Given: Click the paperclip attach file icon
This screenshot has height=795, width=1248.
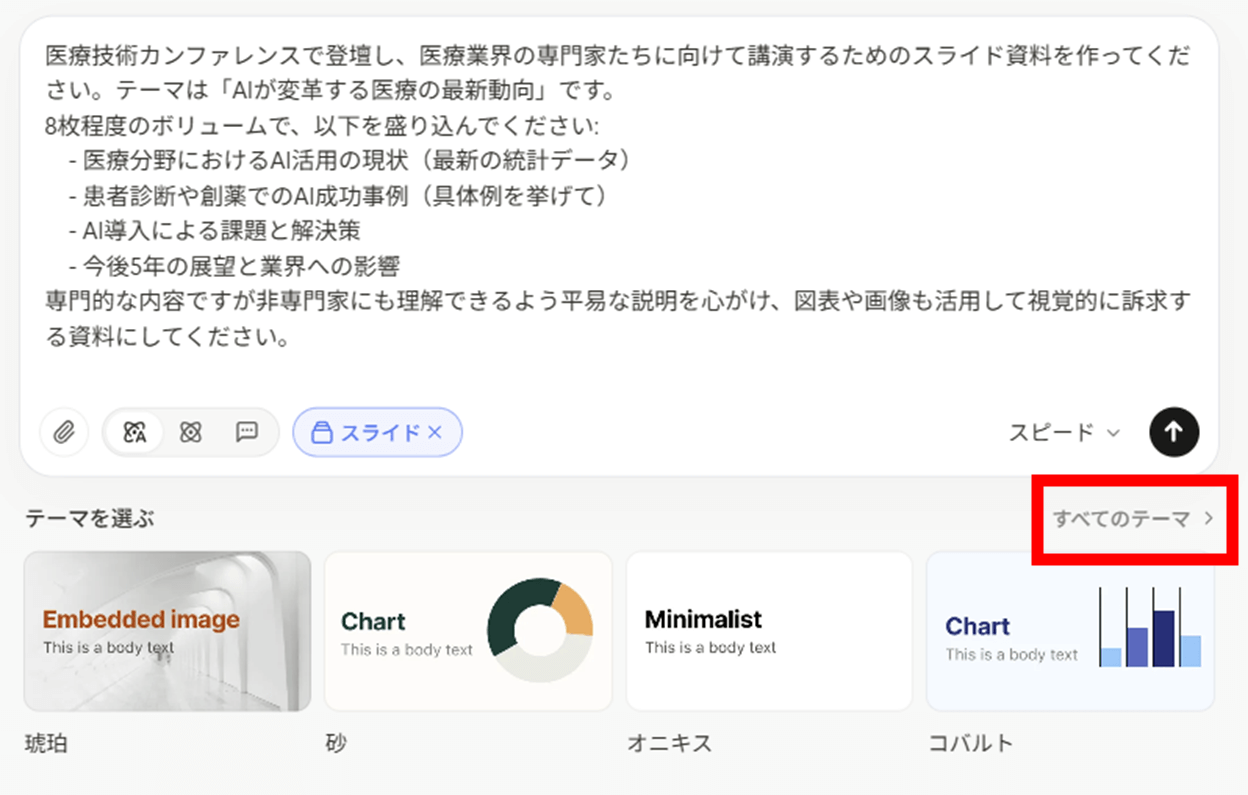Looking at the screenshot, I should pos(63,432).
